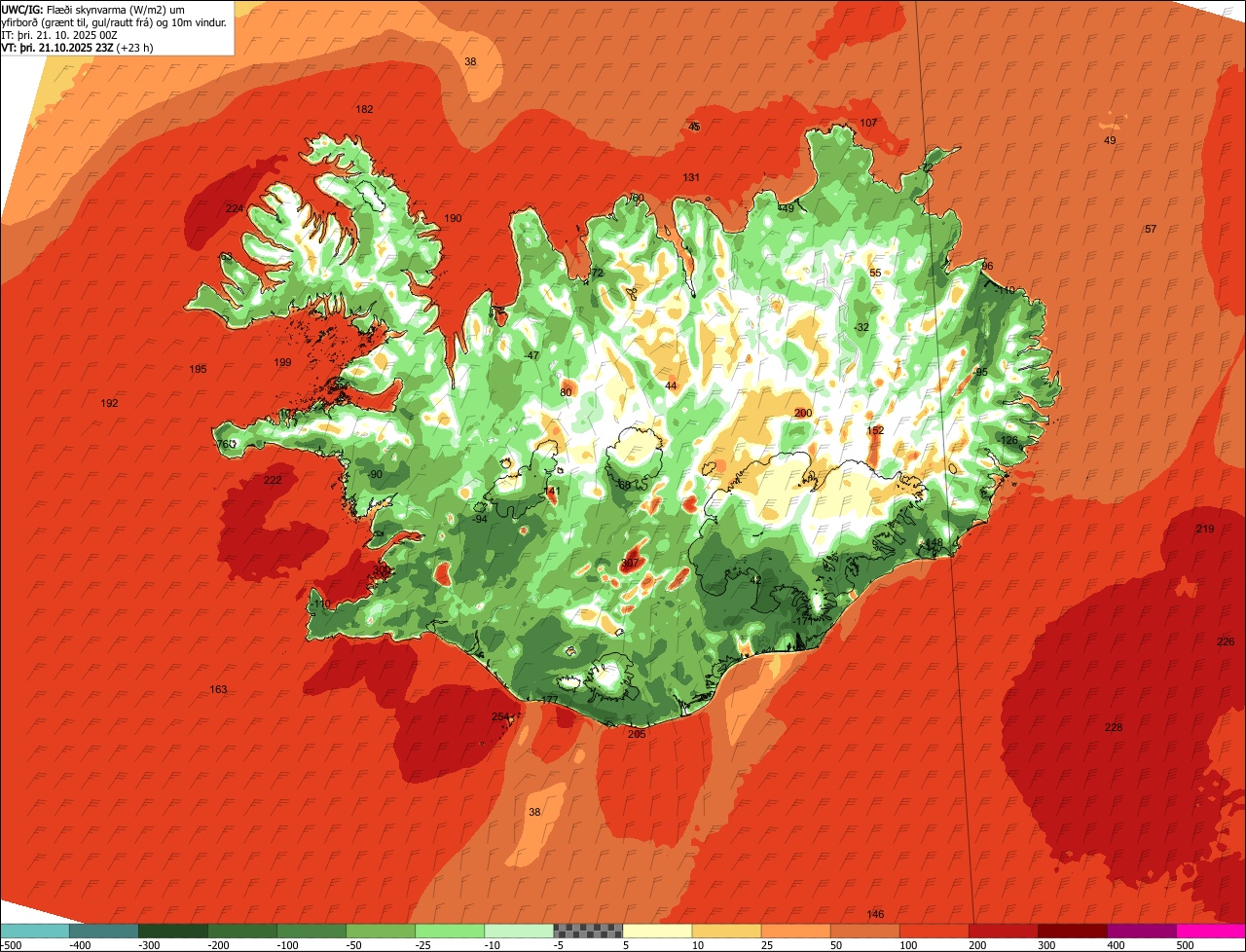Click the map value '146' near the bottom
1246x952 pixels.
875,913
